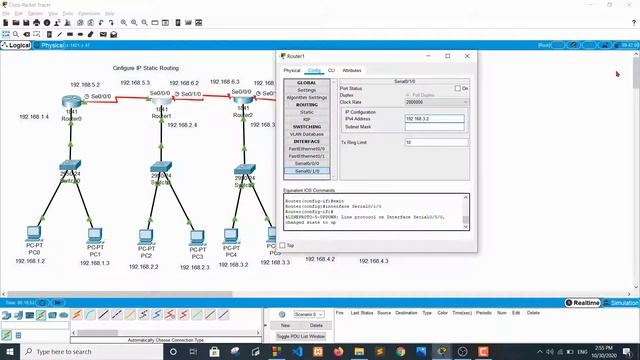Switch to Logical workspace tab

click(x=16, y=45)
